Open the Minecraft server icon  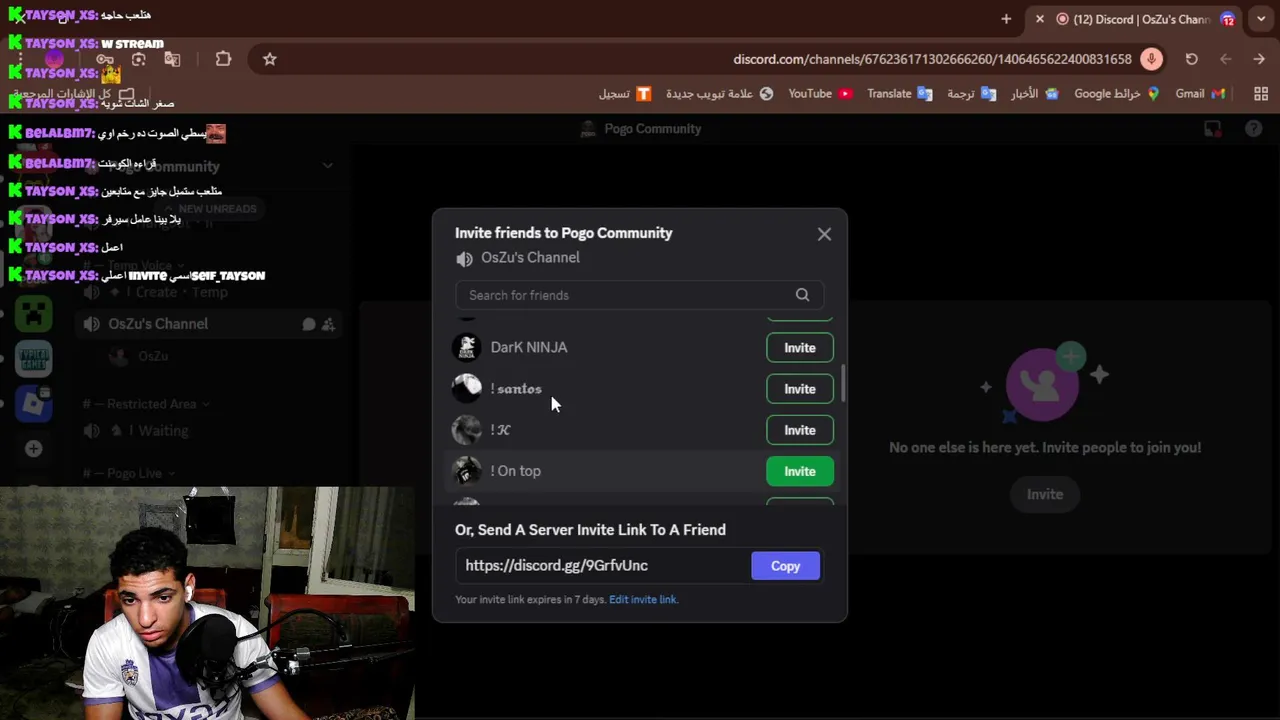33,313
